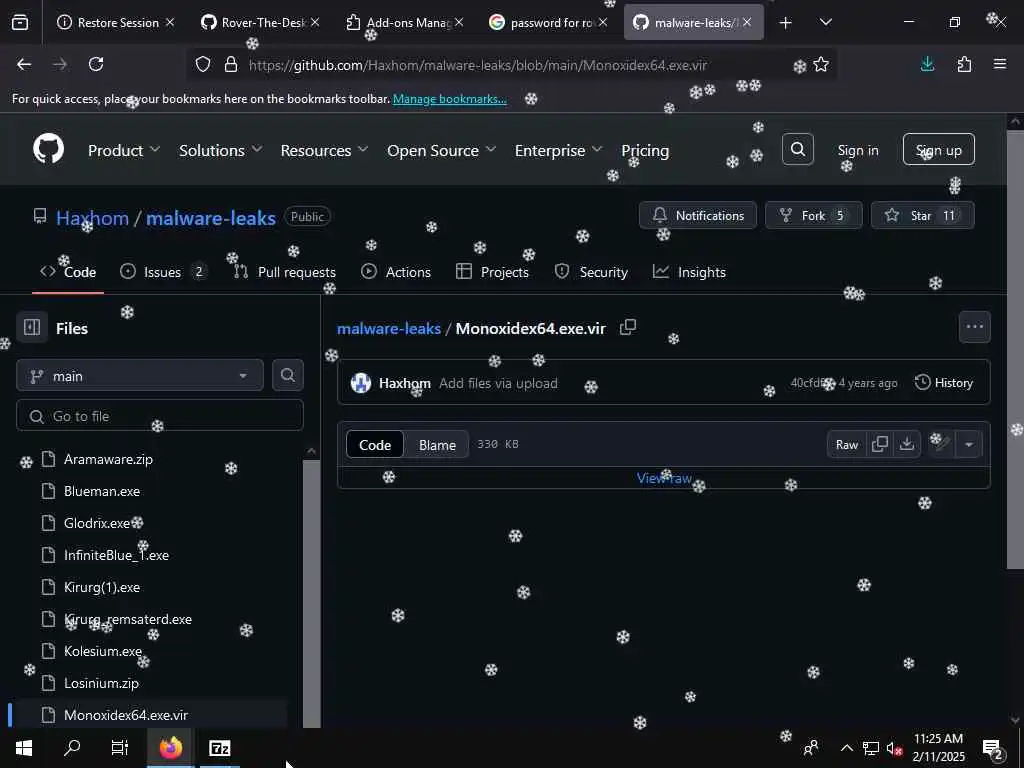Open the Firefox hamburger application menu
Image resolution: width=1024 pixels, height=768 pixels.
pos(1000,64)
